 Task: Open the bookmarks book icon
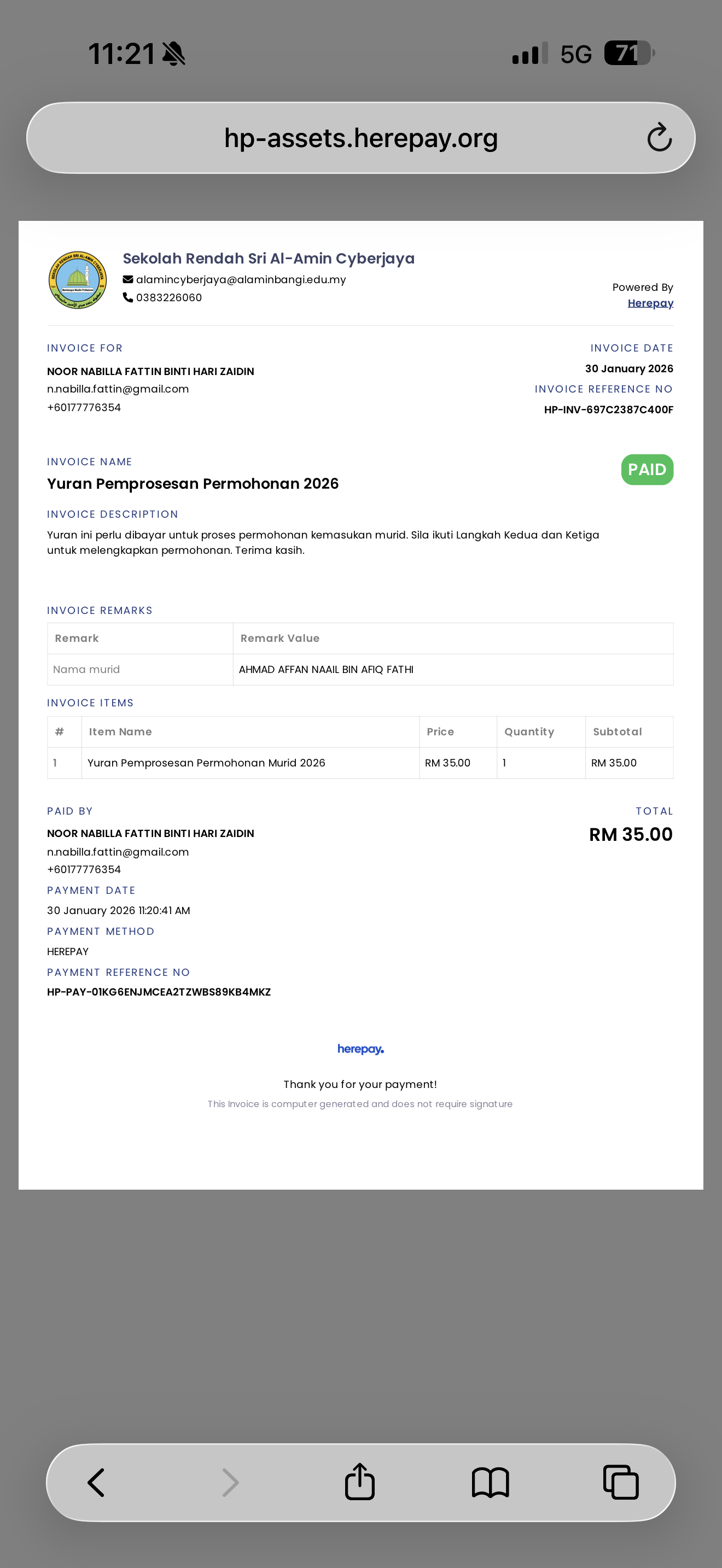pyautogui.click(x=490, y=1483)
